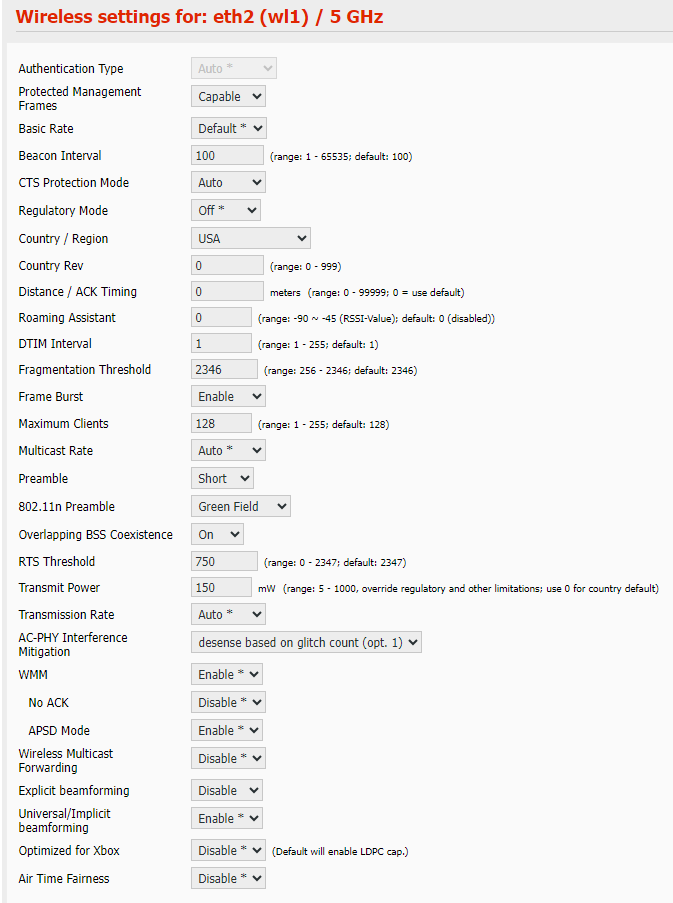Open the AC-PHY Interference Mitigation dropdown
Image resolution: width=673 pixels, height=903 pixels.
click(306, 643)
